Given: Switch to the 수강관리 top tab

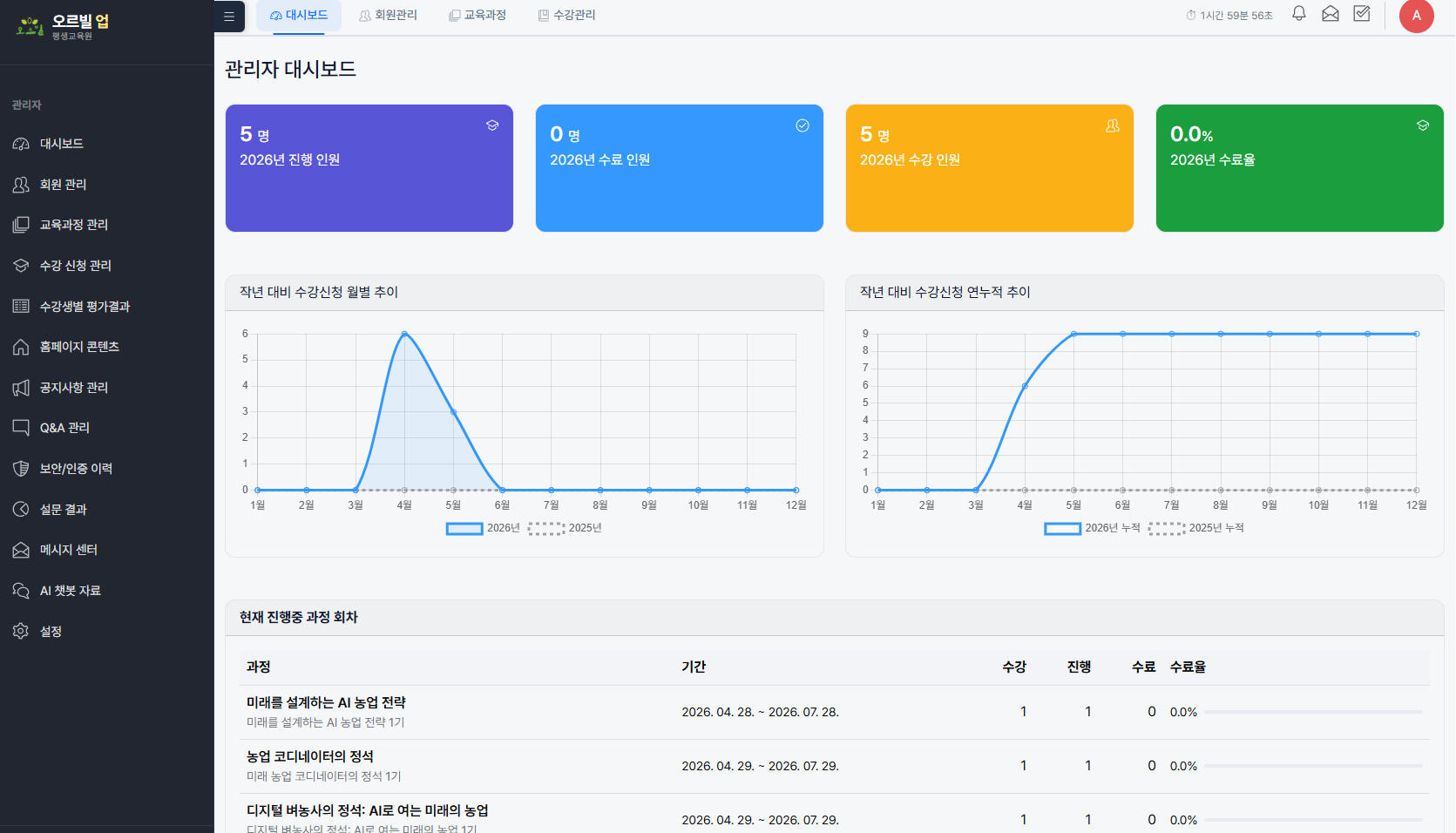Looking at the screenshot, I should tap(566, 16).
